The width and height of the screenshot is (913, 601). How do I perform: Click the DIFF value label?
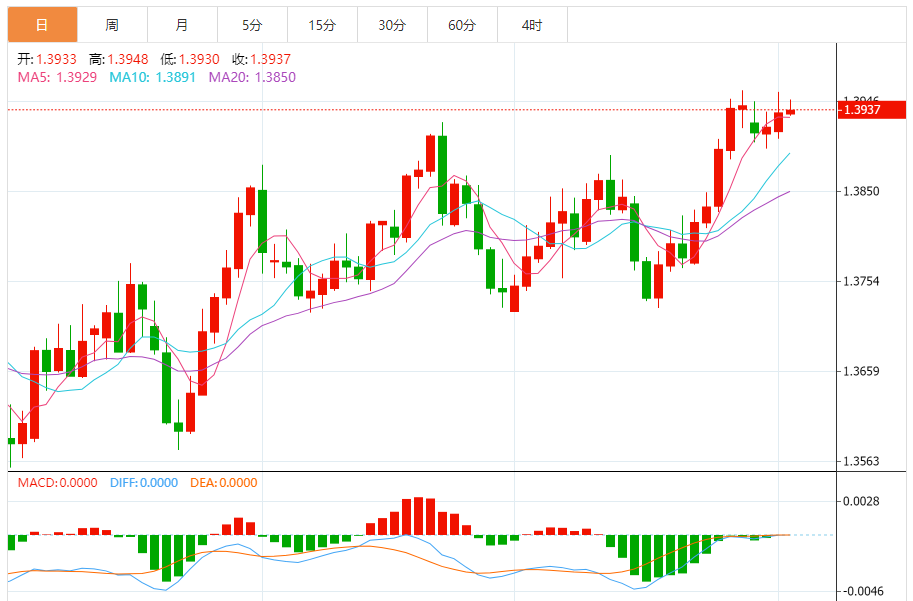coord(143,482)
